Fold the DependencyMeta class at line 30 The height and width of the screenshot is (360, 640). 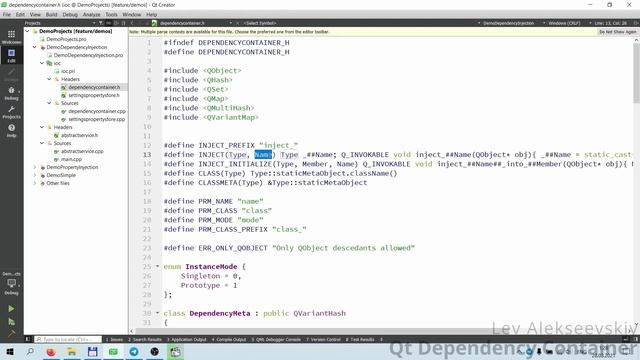pyautogui.click(x=158, y=313)
